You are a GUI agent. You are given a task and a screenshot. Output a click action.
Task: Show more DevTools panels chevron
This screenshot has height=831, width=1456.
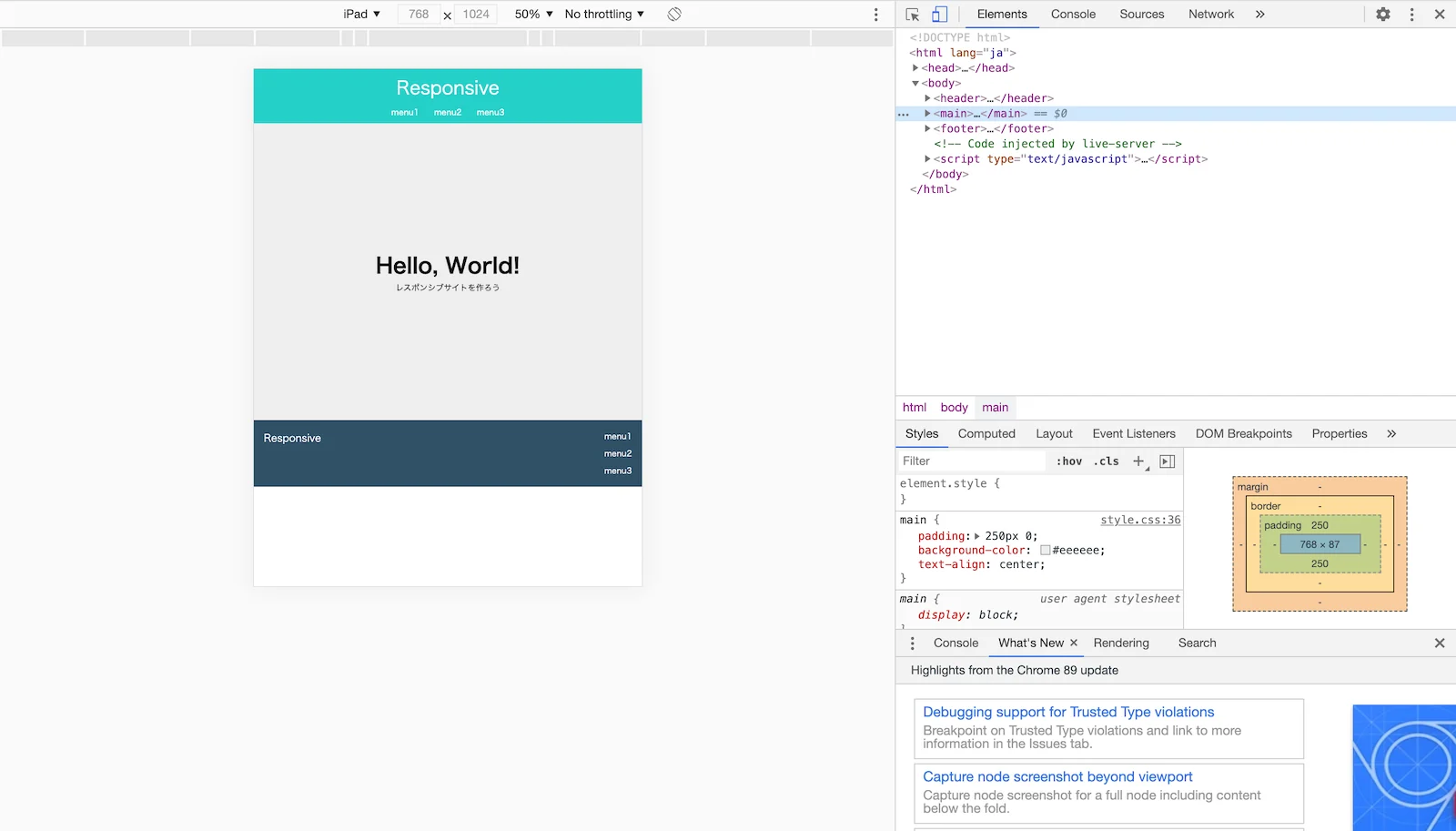click(x=1259, y=15)
